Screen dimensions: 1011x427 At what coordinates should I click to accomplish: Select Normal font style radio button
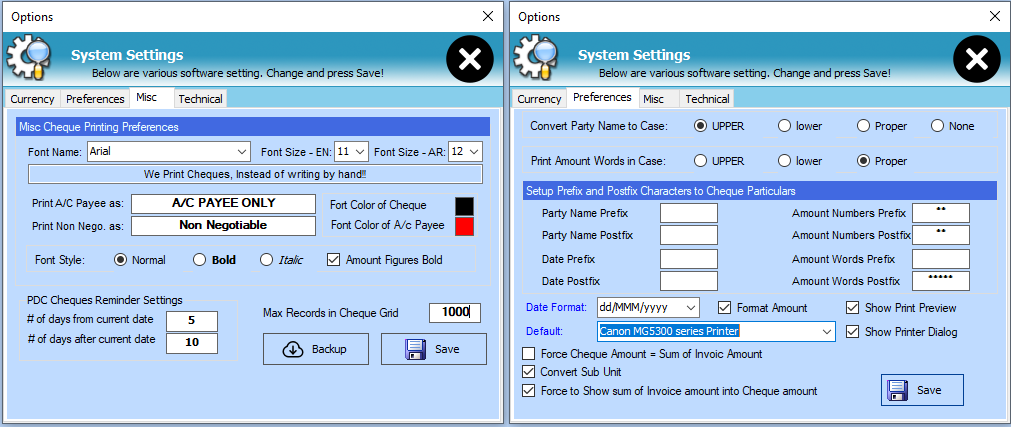point(119,260)
